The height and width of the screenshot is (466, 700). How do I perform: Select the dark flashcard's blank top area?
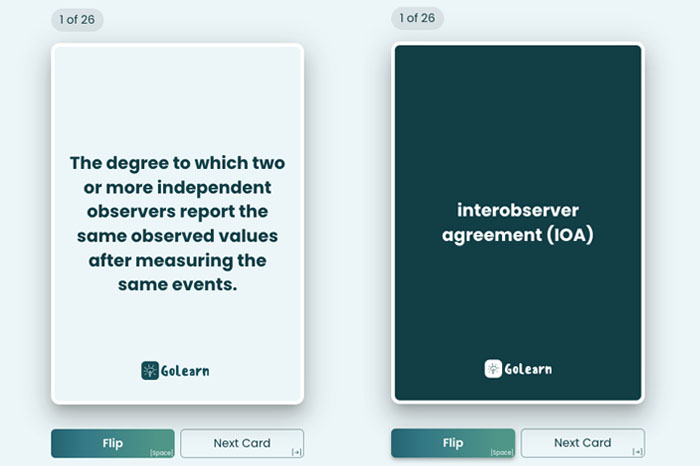point(517,90)
